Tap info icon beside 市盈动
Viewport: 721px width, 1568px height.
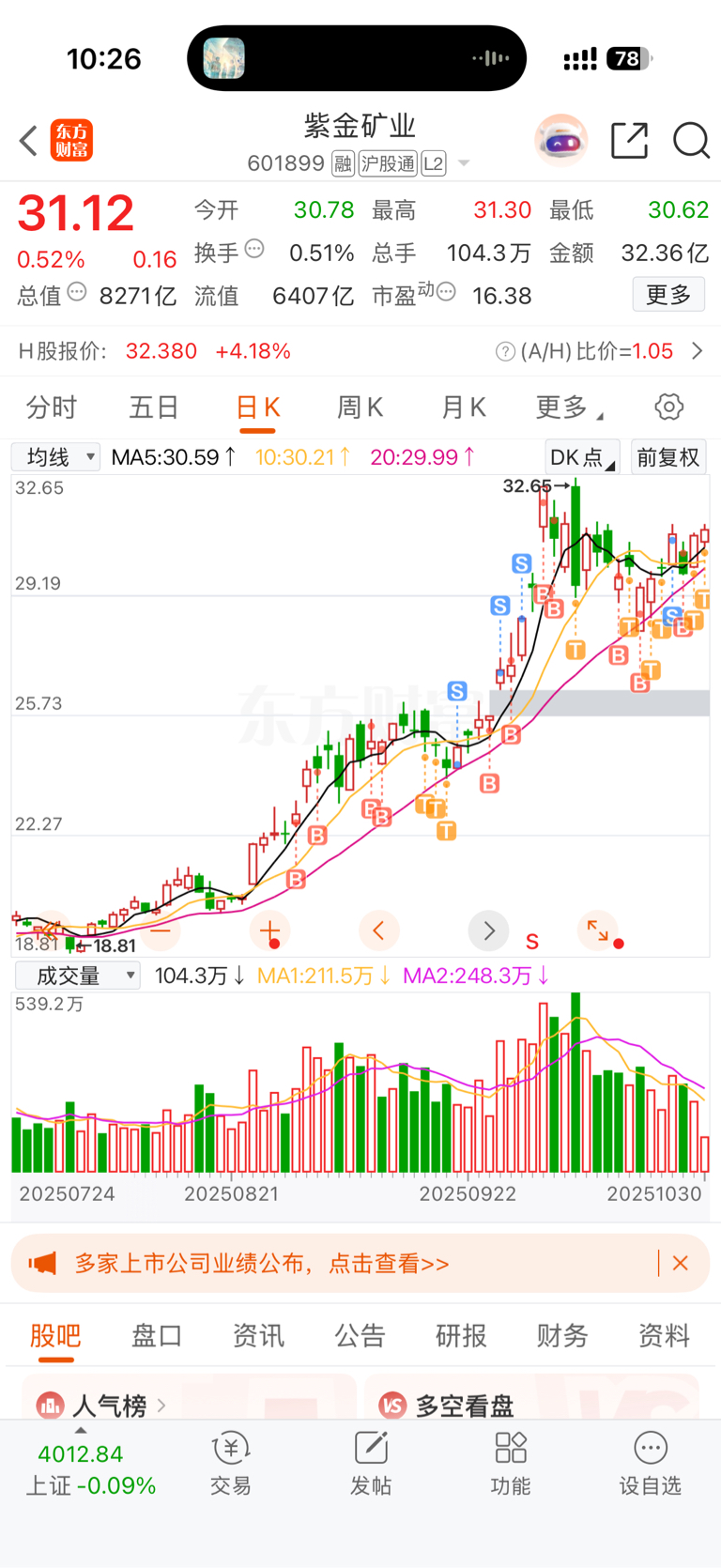pos(447,292)
